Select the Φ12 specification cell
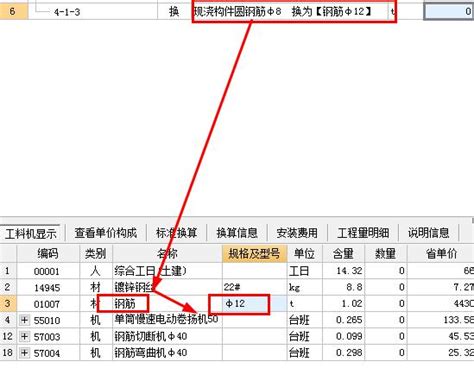 tap(254, 304)
